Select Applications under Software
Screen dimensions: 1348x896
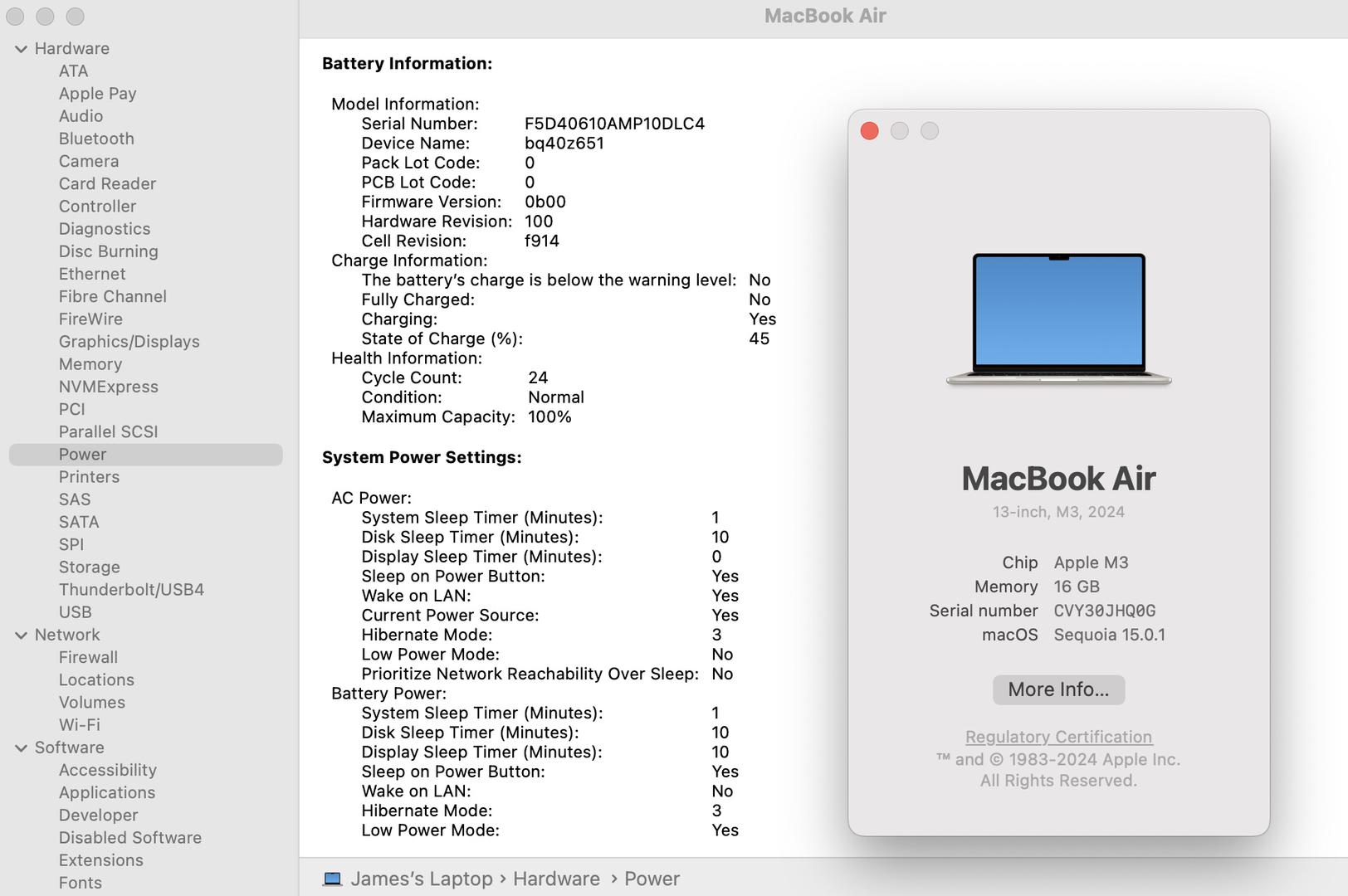[x=106, y=792]
